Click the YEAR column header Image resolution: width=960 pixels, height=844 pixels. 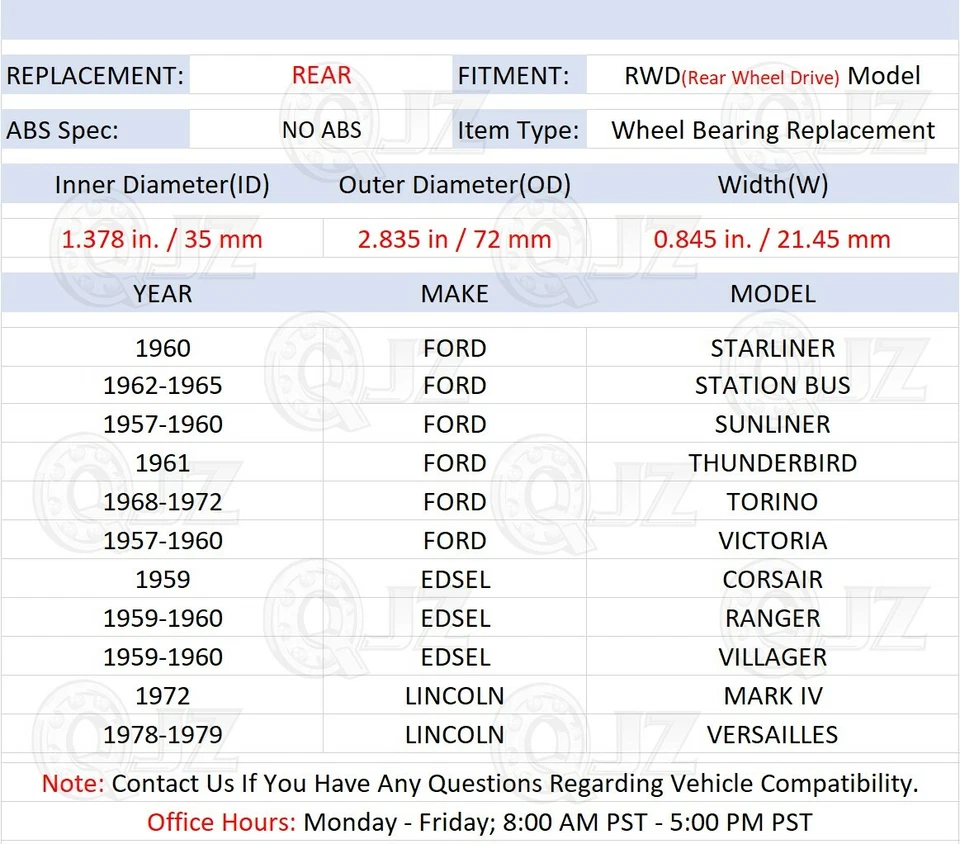pyautogui.click(x=162, y=294)
